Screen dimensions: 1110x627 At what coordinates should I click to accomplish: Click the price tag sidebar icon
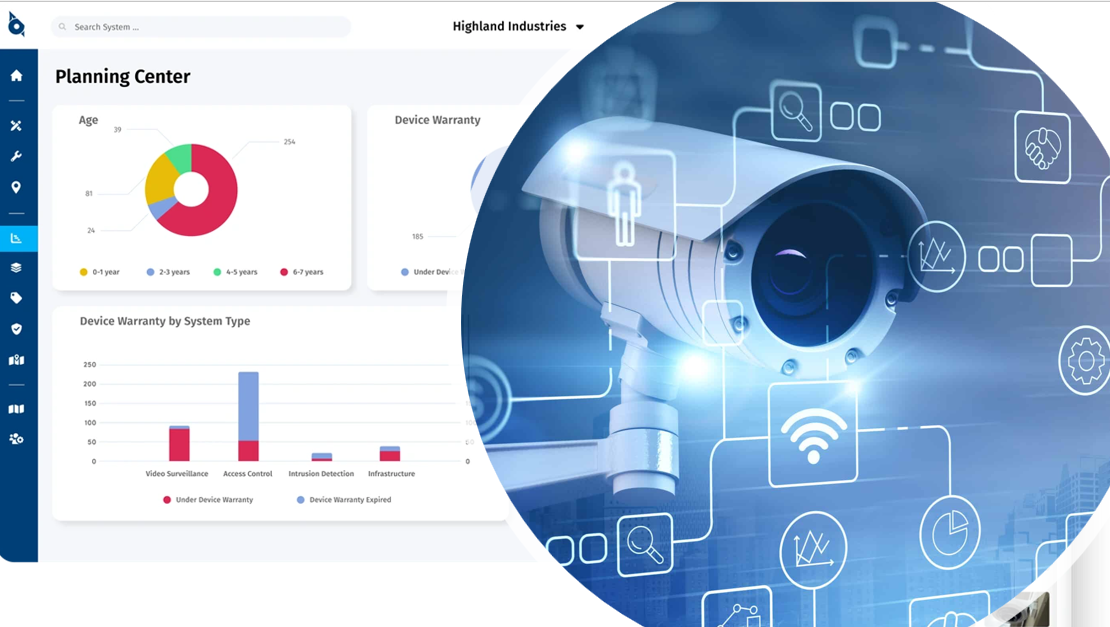point(16,298)
